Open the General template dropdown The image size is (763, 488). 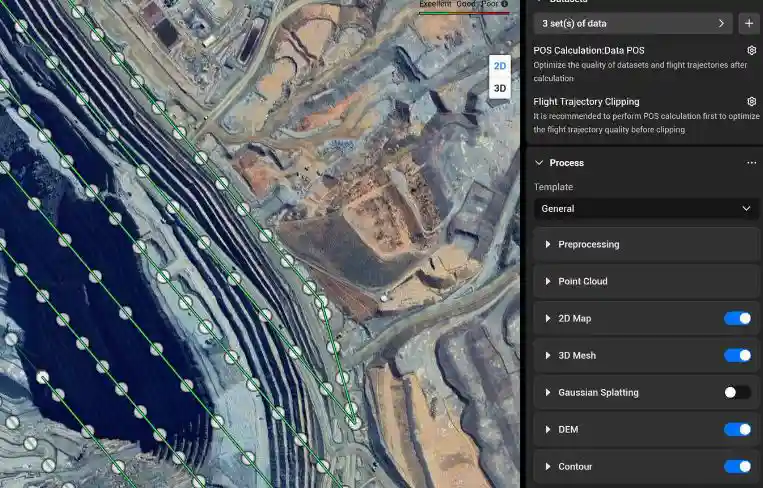[x=645, y=209]
